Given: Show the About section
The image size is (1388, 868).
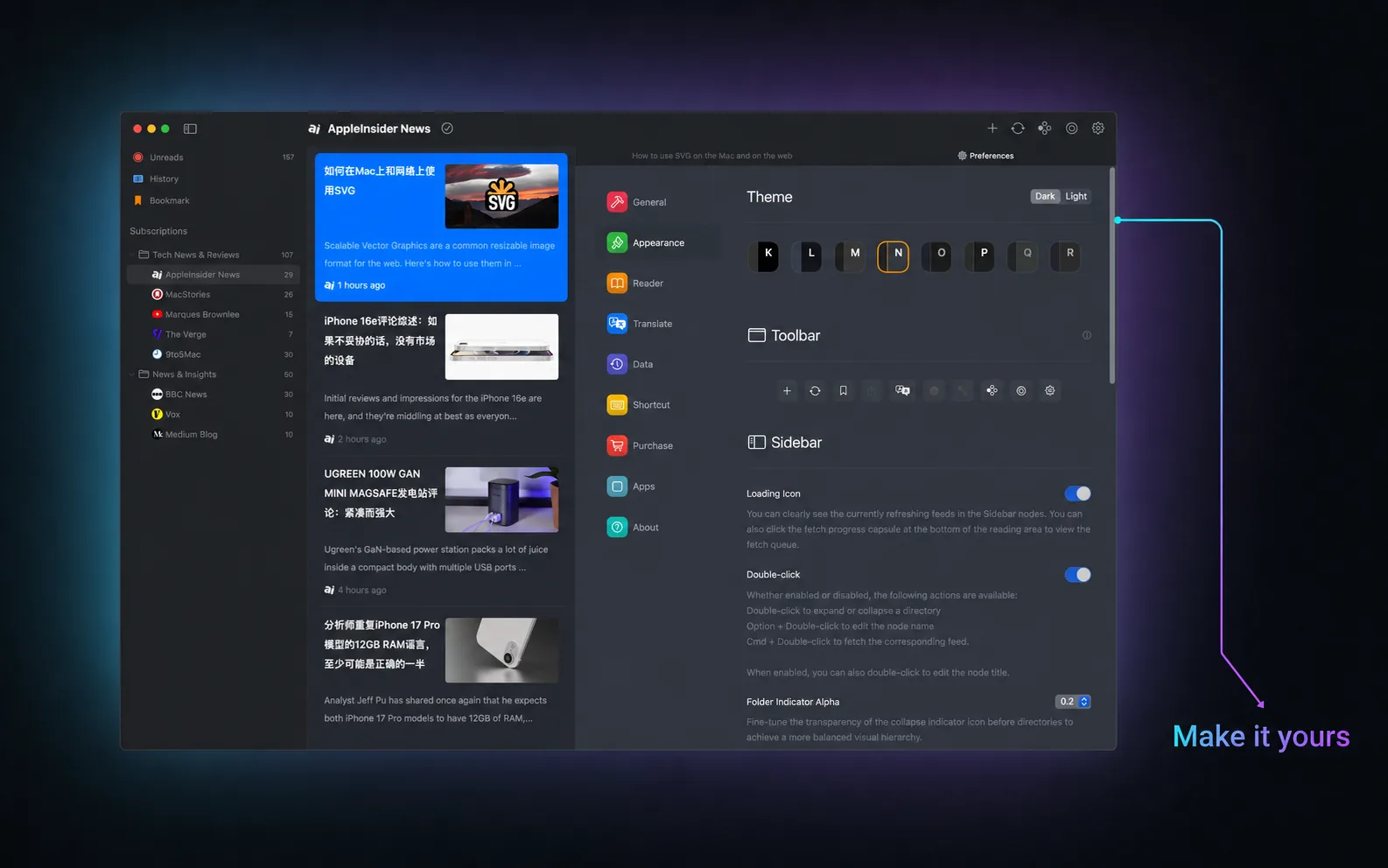Looking at the screenshot, I should pyautogui.click(x=660, y=528).
